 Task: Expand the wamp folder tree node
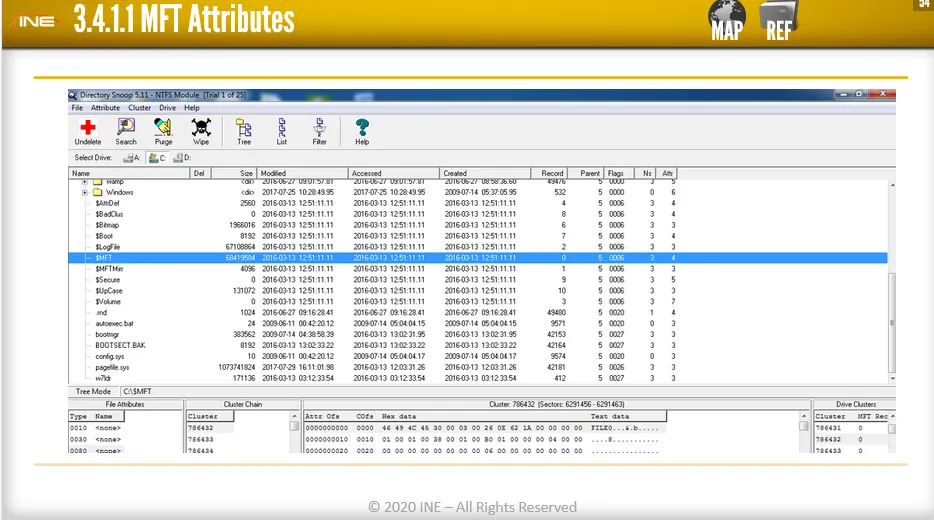tap(85, 182)
